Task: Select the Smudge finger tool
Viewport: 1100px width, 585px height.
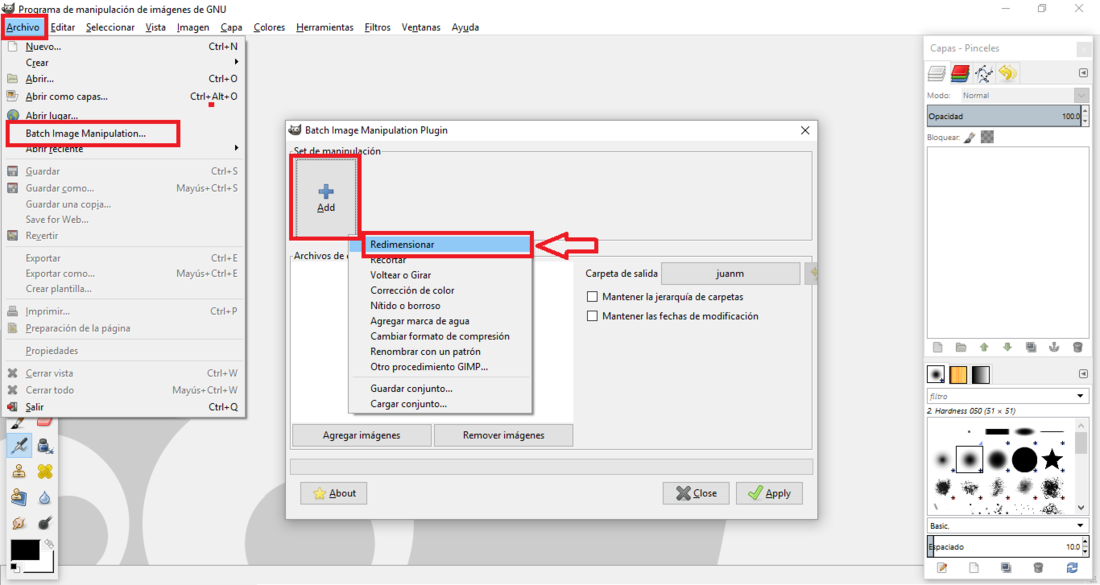Action: [x=19, y=523]
